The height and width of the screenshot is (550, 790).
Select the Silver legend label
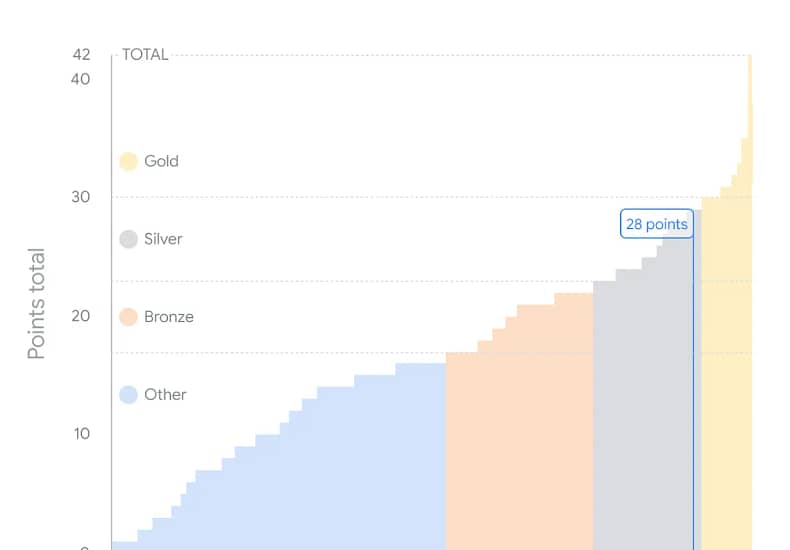pos(163,239)
